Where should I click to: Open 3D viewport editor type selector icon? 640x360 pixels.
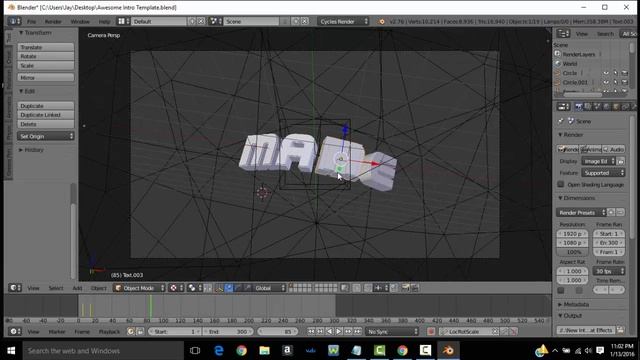pyautogui.click(x=15, y=288)
